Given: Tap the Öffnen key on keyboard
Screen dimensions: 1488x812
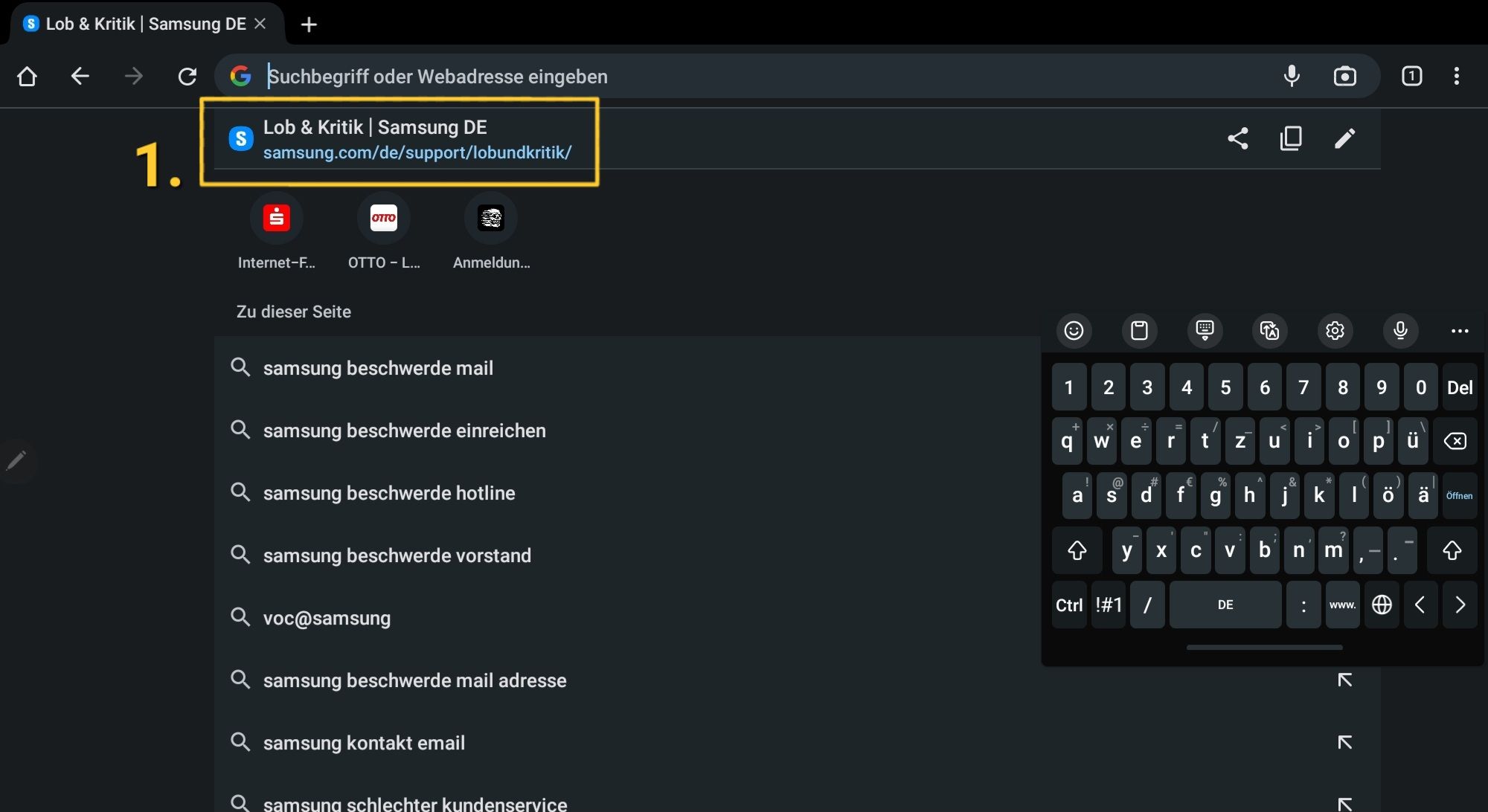Looking at the screenshot, I should pos(1460,496).
